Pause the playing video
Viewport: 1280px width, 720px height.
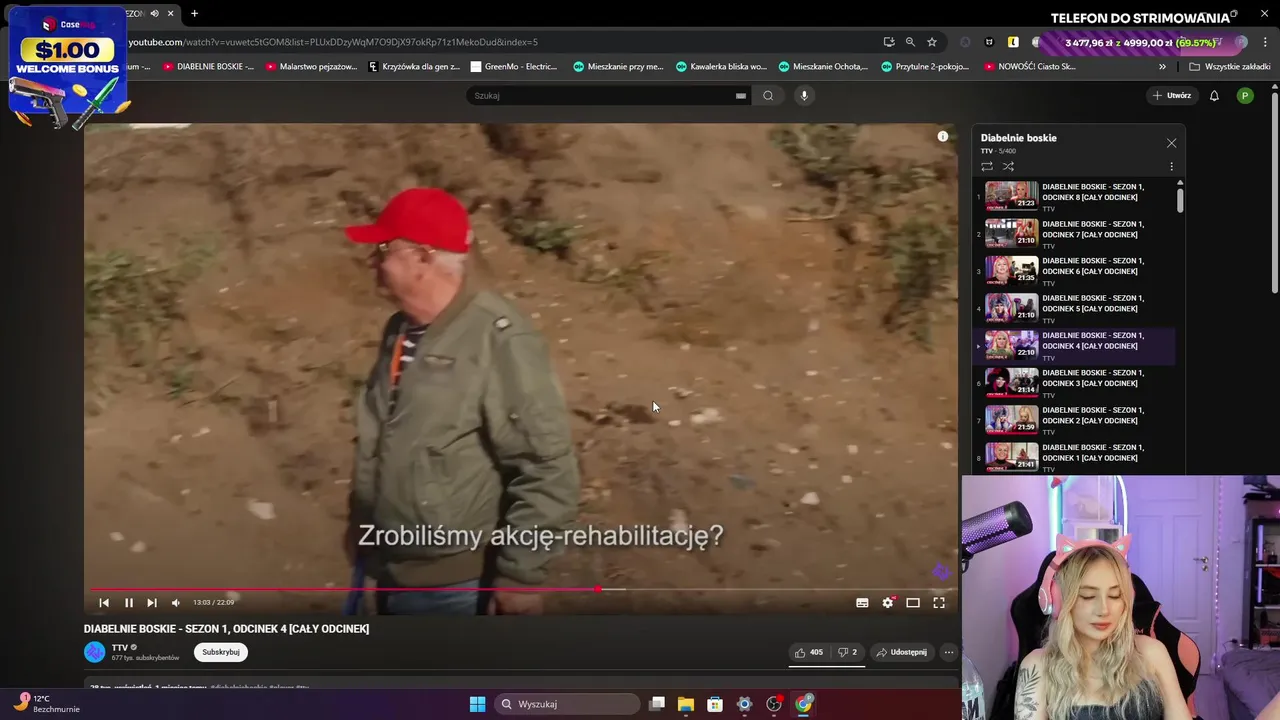point(128,602)
